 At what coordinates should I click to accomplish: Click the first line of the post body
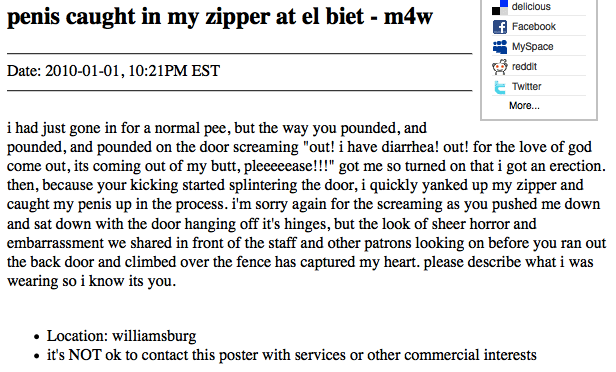tap(217, 128)
